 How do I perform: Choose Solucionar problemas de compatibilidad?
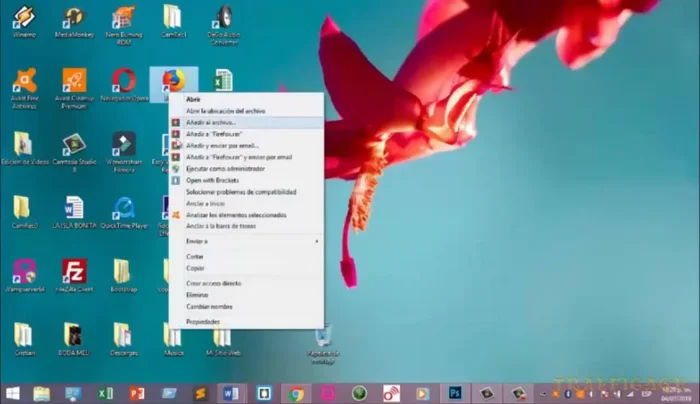(246, 192)
